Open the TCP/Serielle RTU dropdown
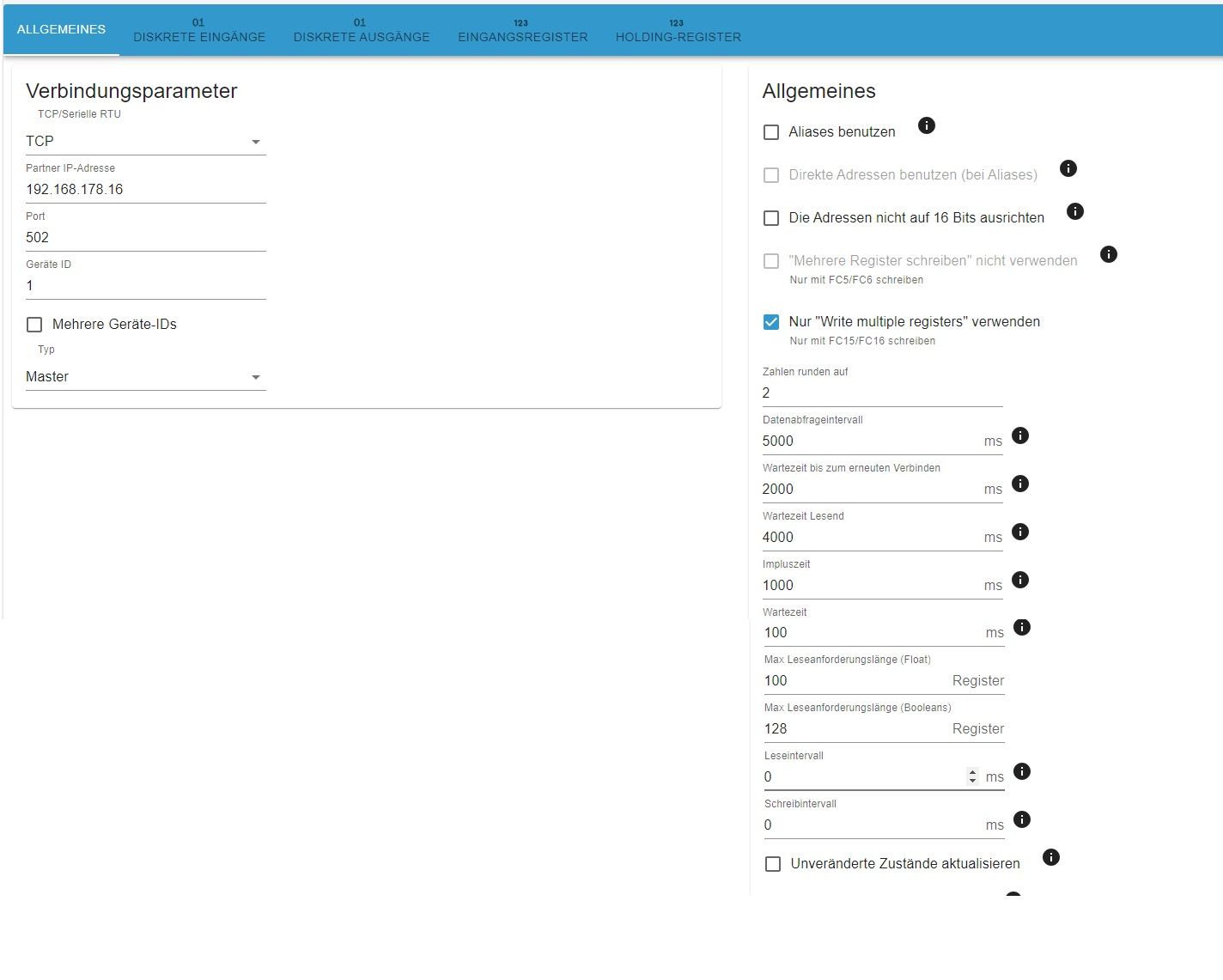The height and width of the screenshot is (980, 1223). tap(146, 141)
